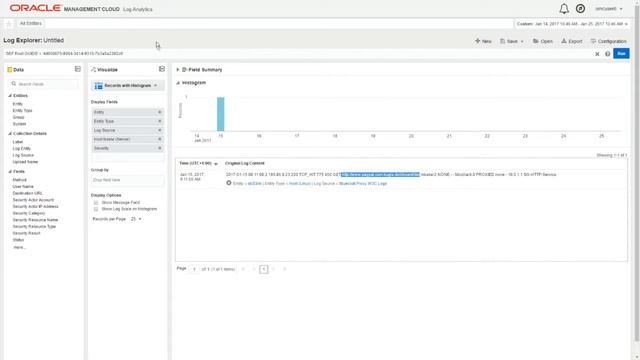Collapse the Visualize panel
The image size is (640, 360).
162,69
